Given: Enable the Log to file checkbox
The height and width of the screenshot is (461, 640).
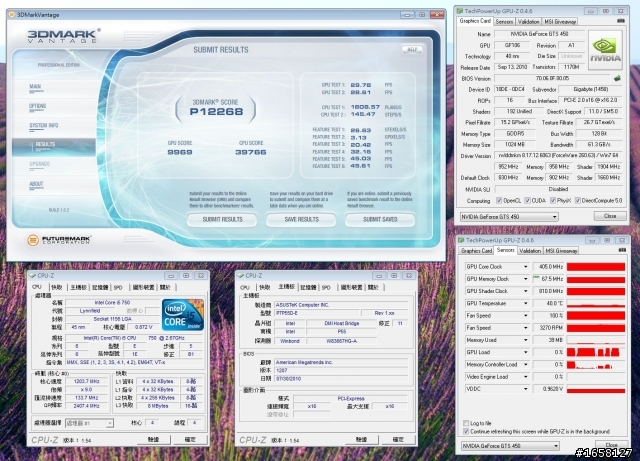Looking at the screenshot, I should point(466,423).
